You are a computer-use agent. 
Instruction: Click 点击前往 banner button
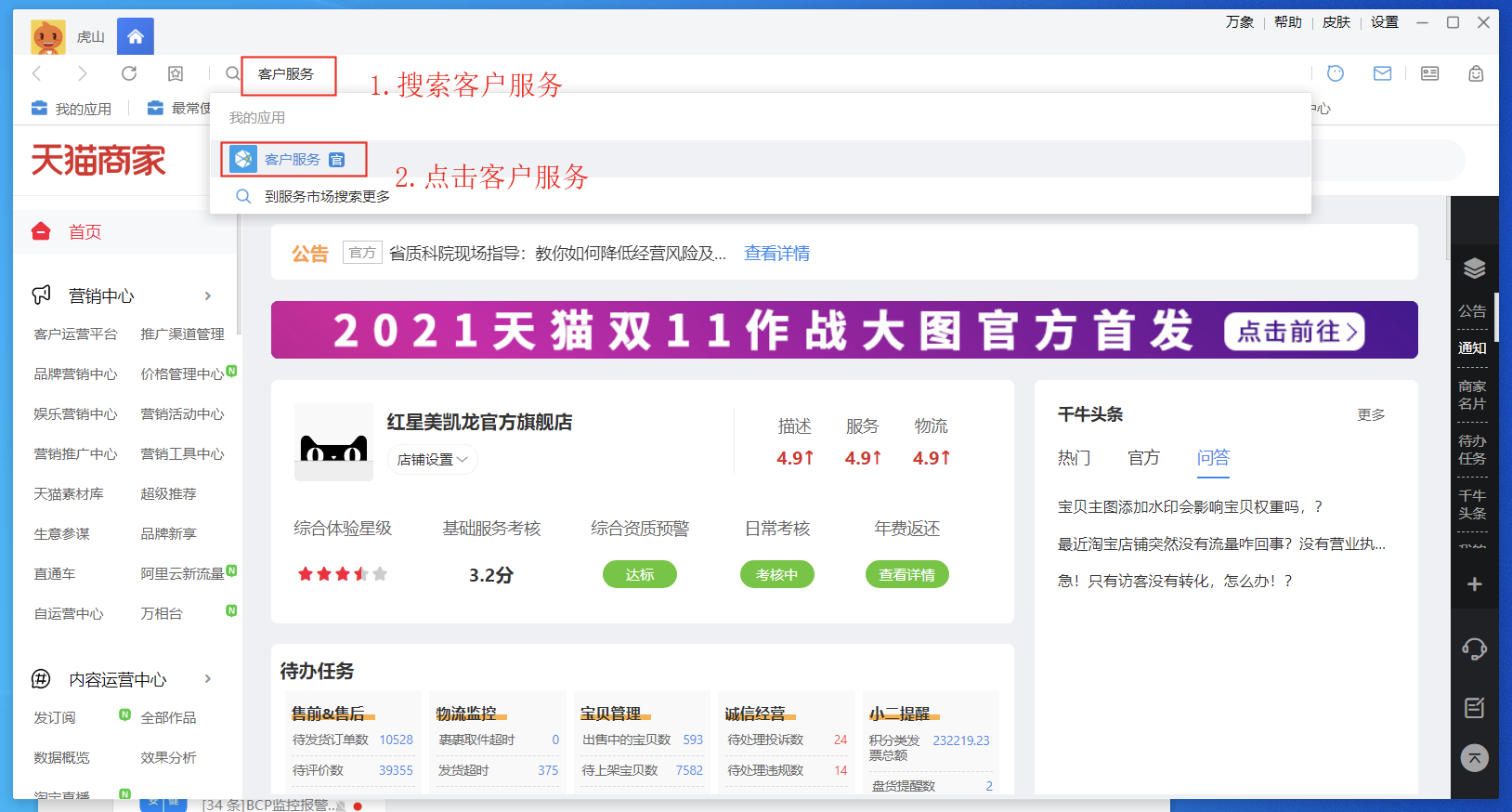[1295, 331]
